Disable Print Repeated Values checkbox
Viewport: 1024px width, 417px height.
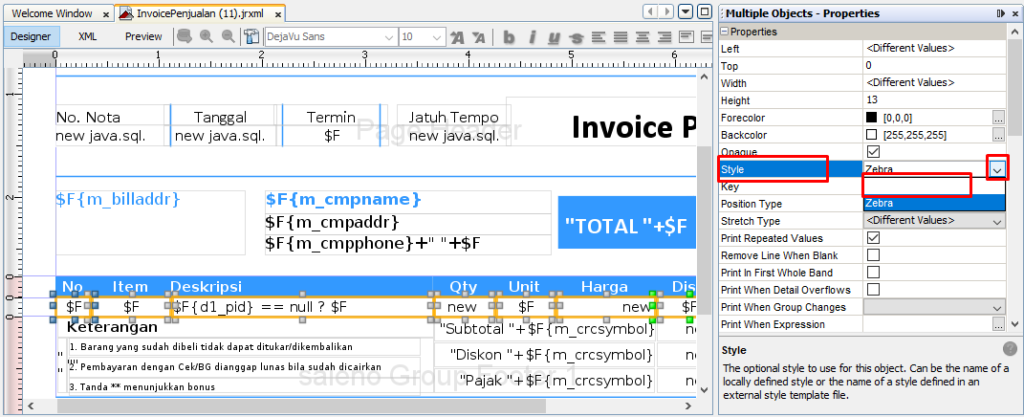[873, 238]
